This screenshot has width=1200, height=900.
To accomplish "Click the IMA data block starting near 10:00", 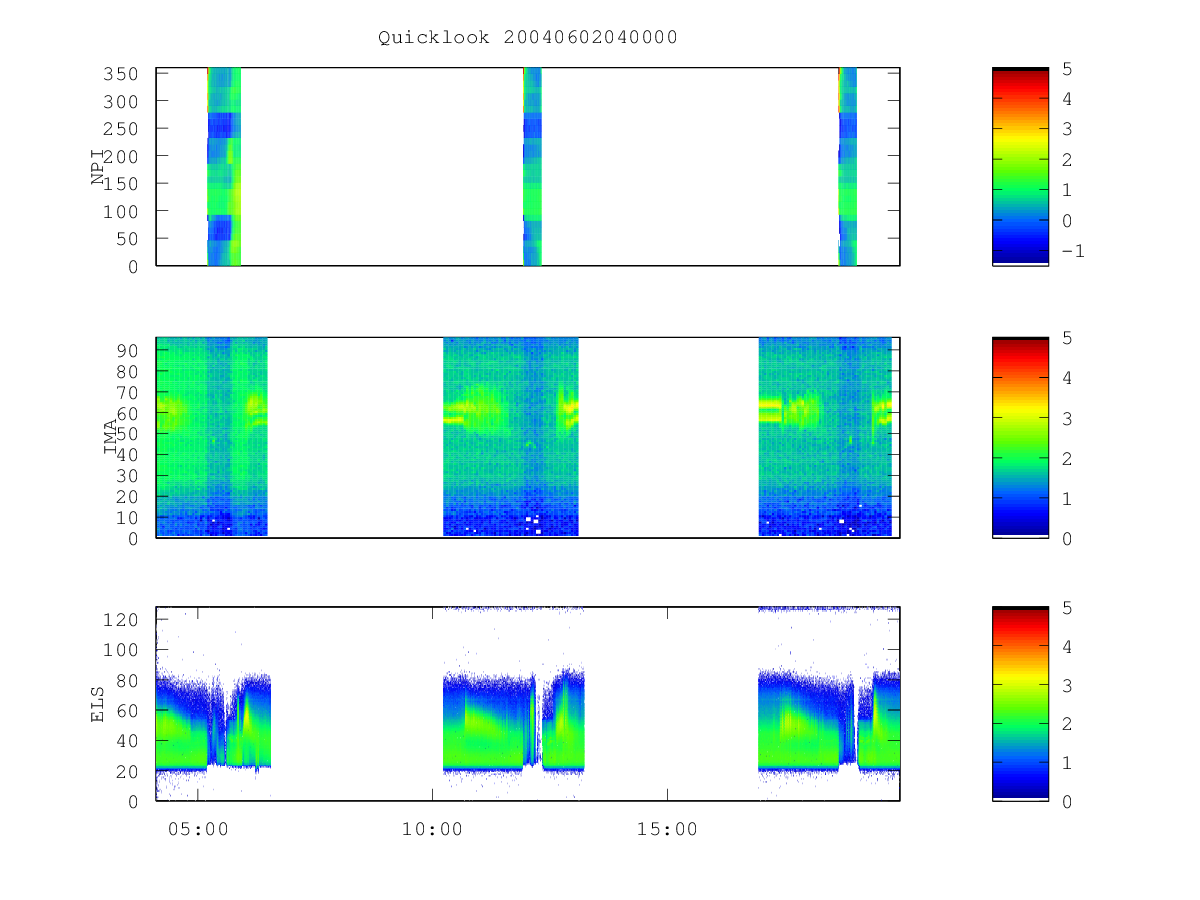I will click(x=511, y=437).
